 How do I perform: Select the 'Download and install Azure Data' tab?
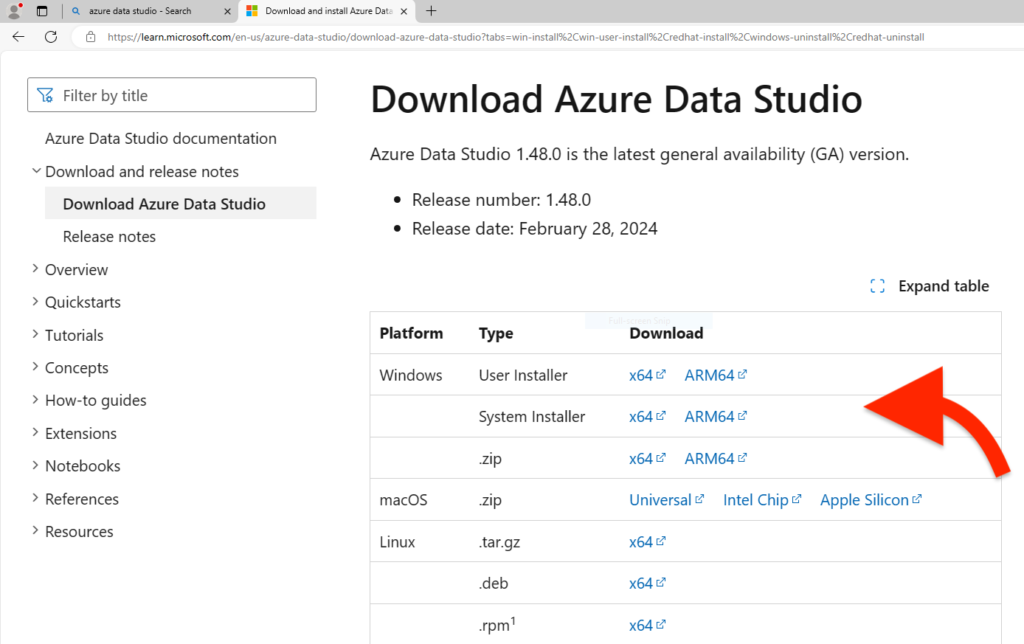click(328, 11)
